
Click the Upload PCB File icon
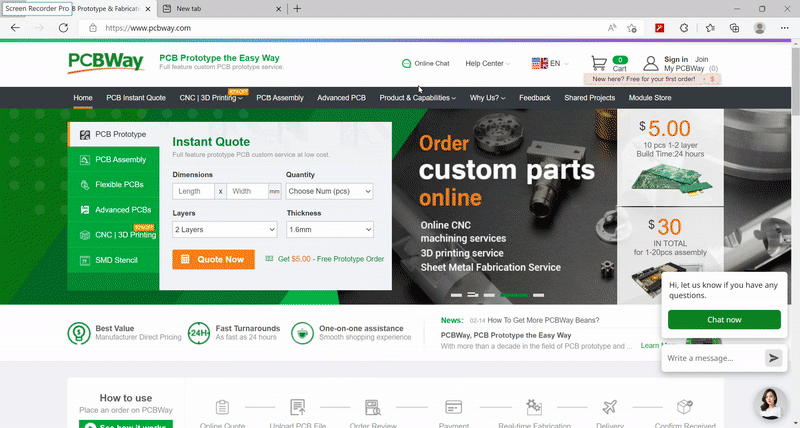(297, 407)
